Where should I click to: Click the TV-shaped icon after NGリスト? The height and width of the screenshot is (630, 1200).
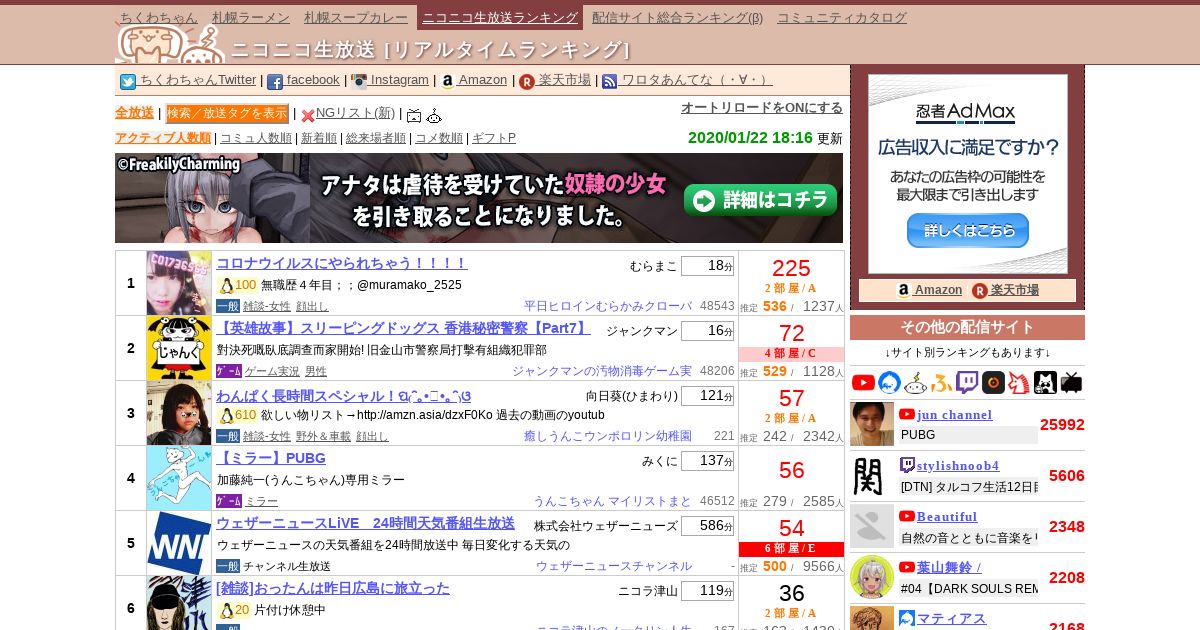tap(414, 116)
